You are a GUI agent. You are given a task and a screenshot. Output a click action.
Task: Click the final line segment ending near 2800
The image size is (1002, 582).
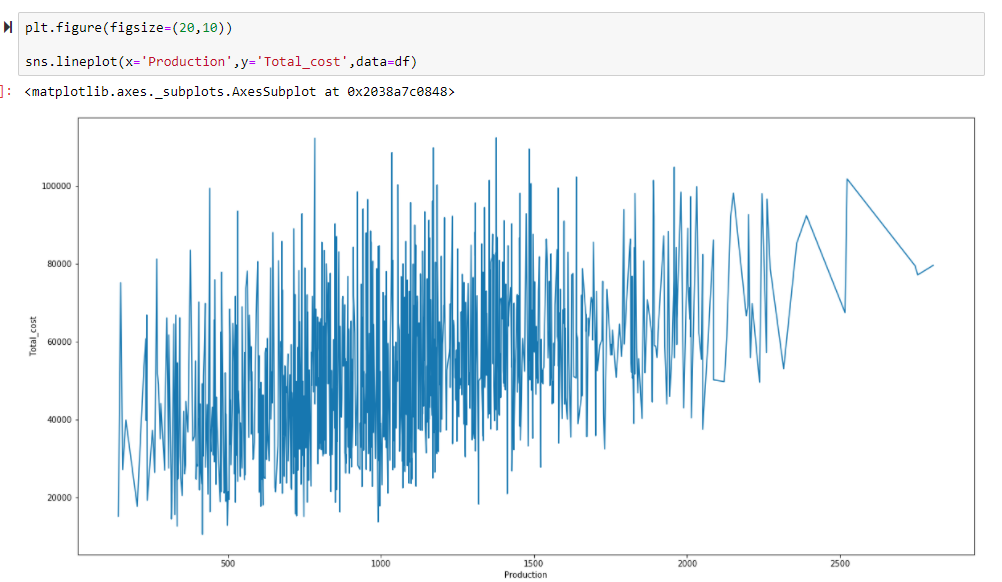click(926, 270)
